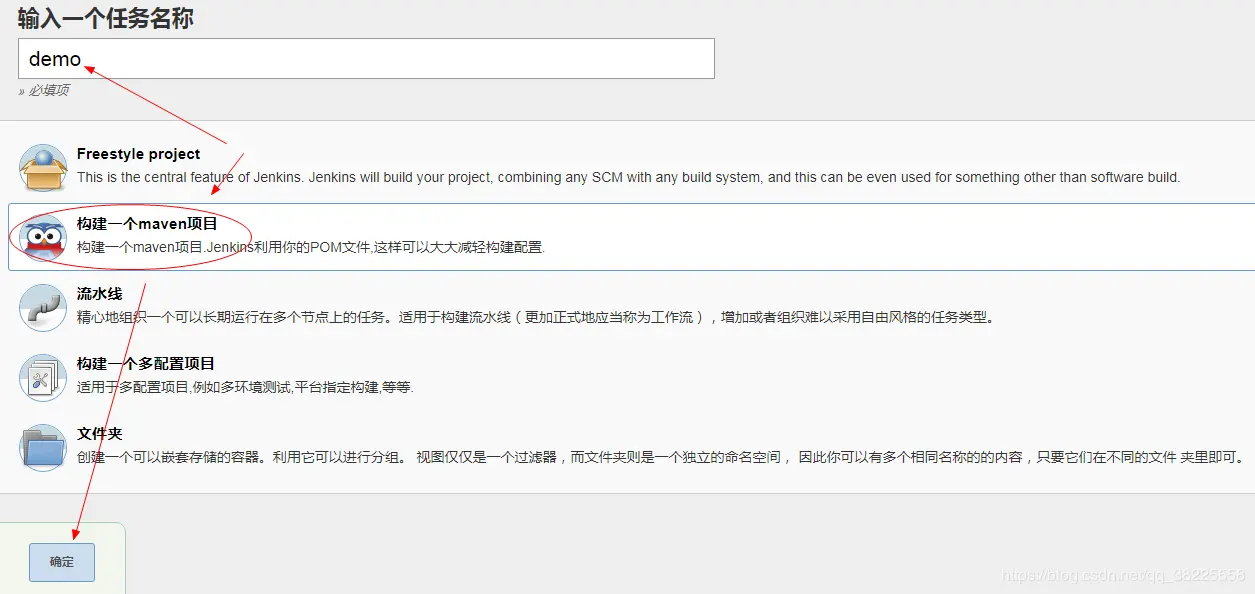Select the pipeline pipe icon
Image resolution: width=1255 pixels, height=594 pixels.
click(x=43, y=307)
